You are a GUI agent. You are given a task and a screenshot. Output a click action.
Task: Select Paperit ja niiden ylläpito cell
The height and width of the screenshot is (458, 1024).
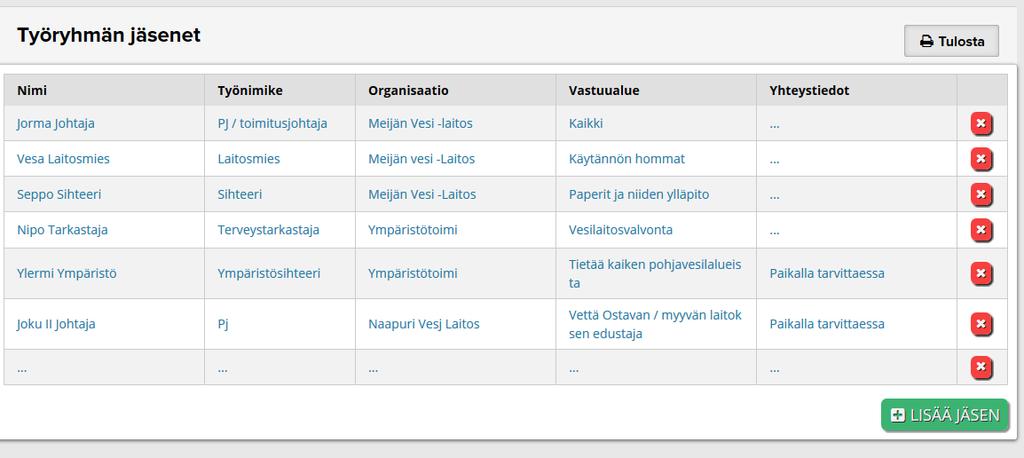pos(639,194)
